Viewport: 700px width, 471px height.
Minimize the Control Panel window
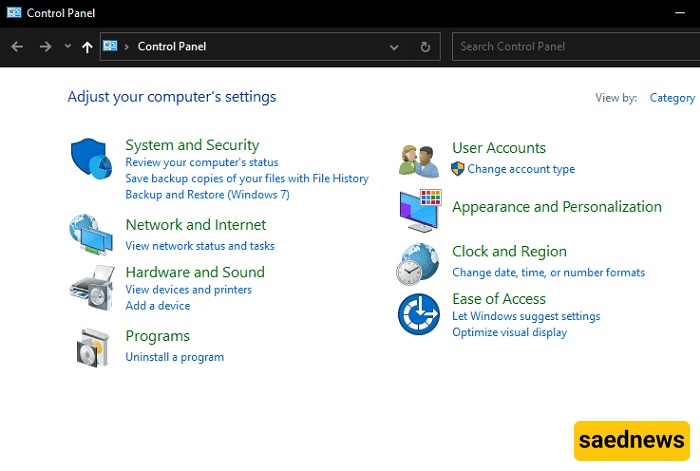tap(680, 13)
